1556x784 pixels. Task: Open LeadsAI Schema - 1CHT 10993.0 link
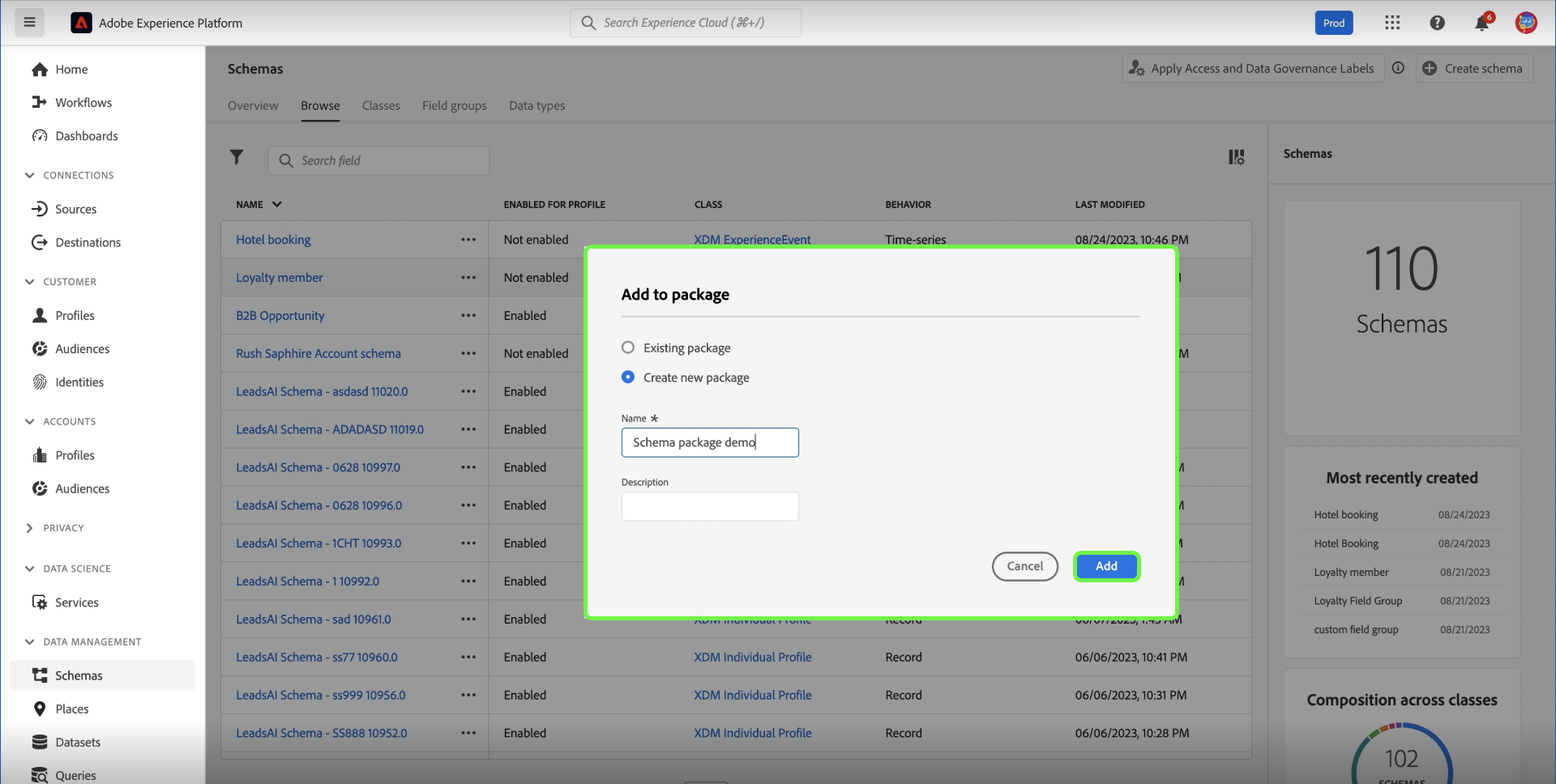coord(318,543)
